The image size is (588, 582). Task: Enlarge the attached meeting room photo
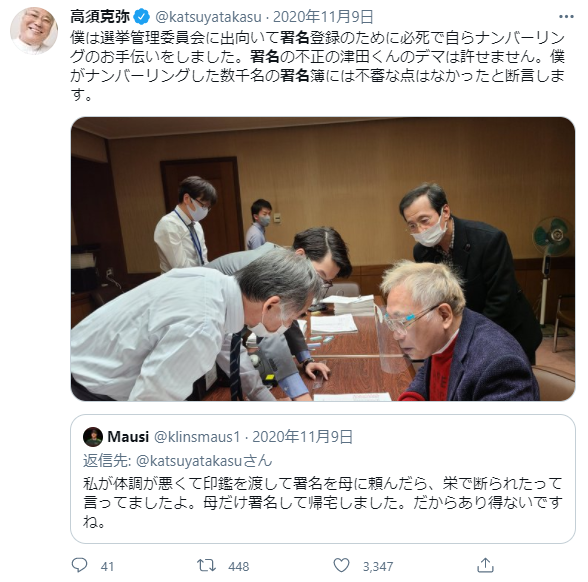tap(323, 259)
